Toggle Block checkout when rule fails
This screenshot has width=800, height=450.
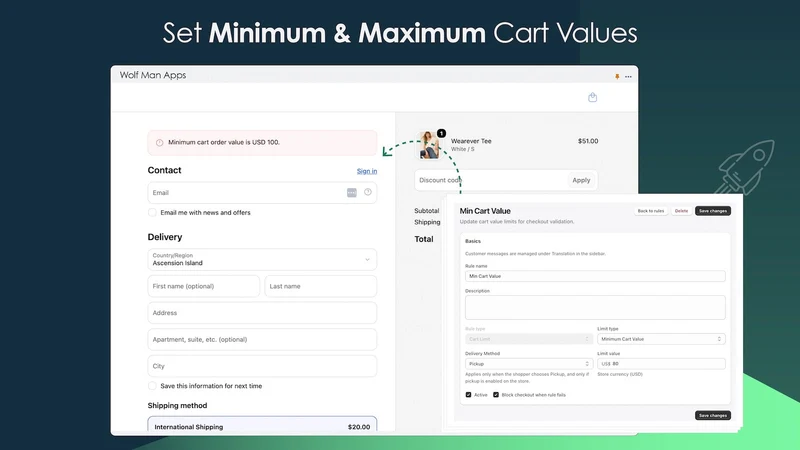coord(496,395)
